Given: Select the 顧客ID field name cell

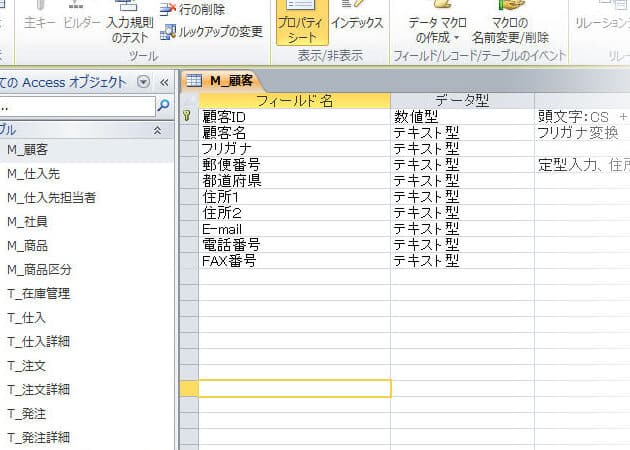Looking at the screenshot, I should point(295,117).
